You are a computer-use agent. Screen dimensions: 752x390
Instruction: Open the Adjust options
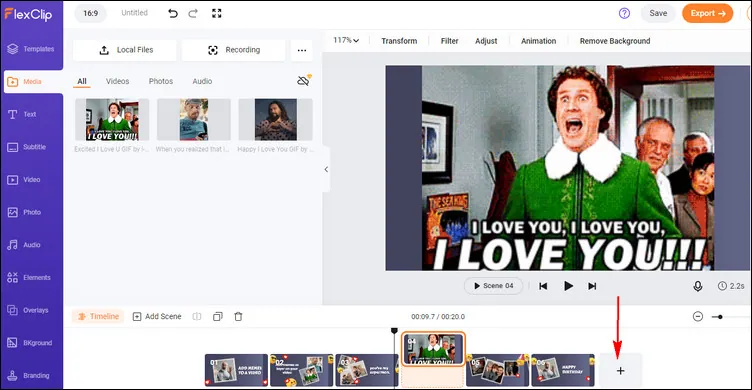click(486, 41)
